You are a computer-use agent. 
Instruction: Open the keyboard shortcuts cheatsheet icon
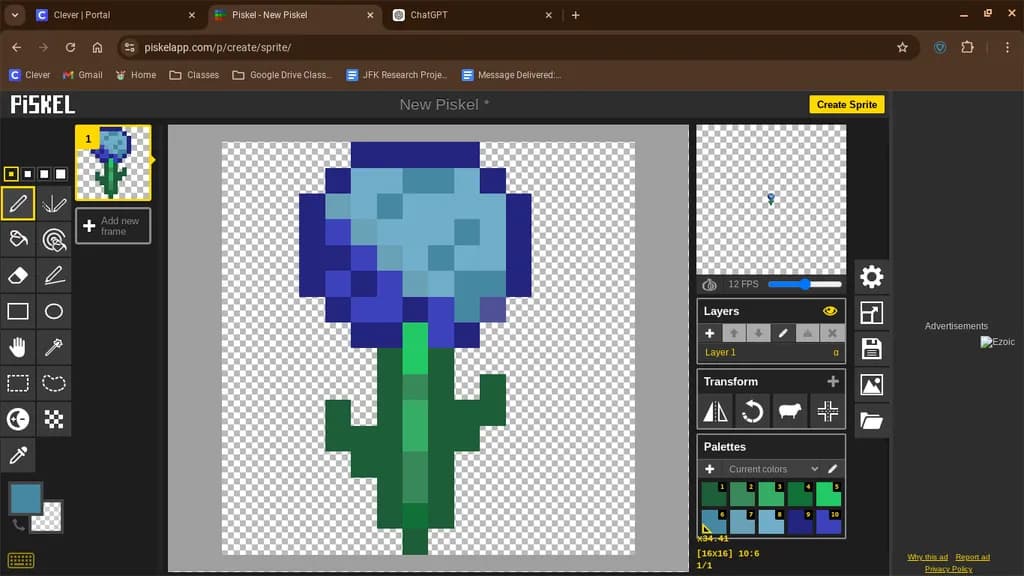pyautogui.click(x=21, y=560)
